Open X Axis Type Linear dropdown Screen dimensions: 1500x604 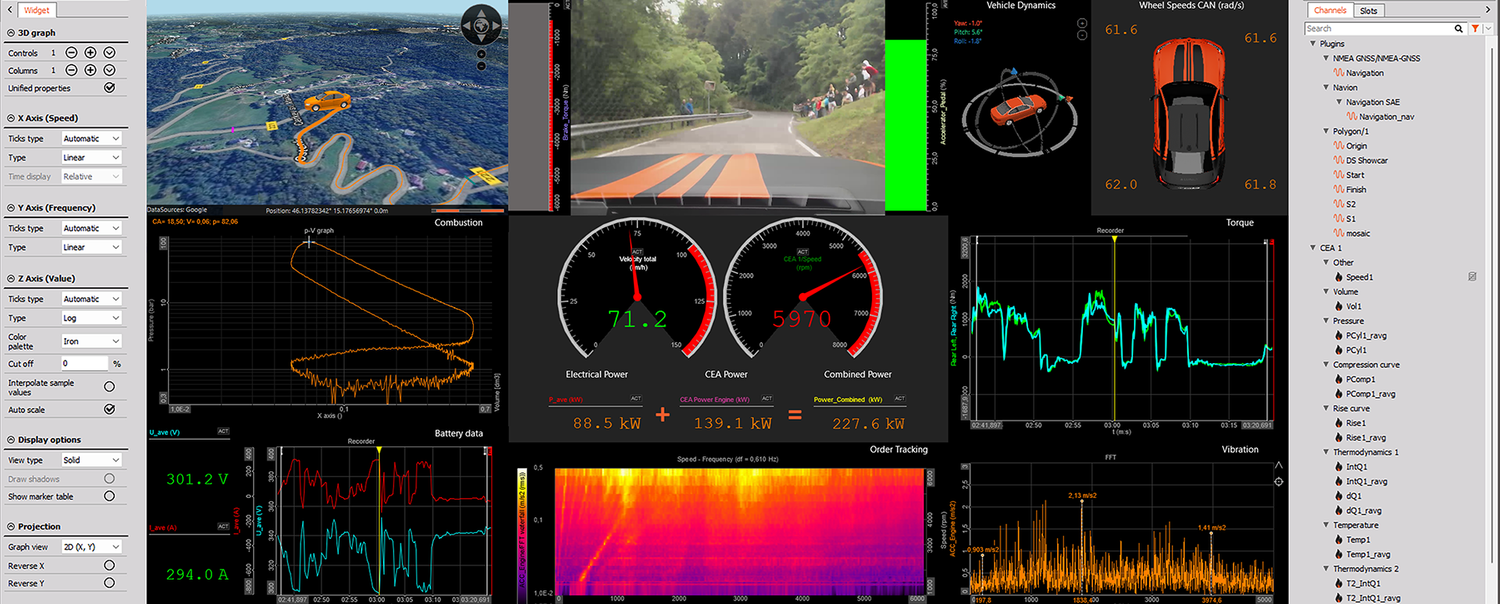(91, 157)
